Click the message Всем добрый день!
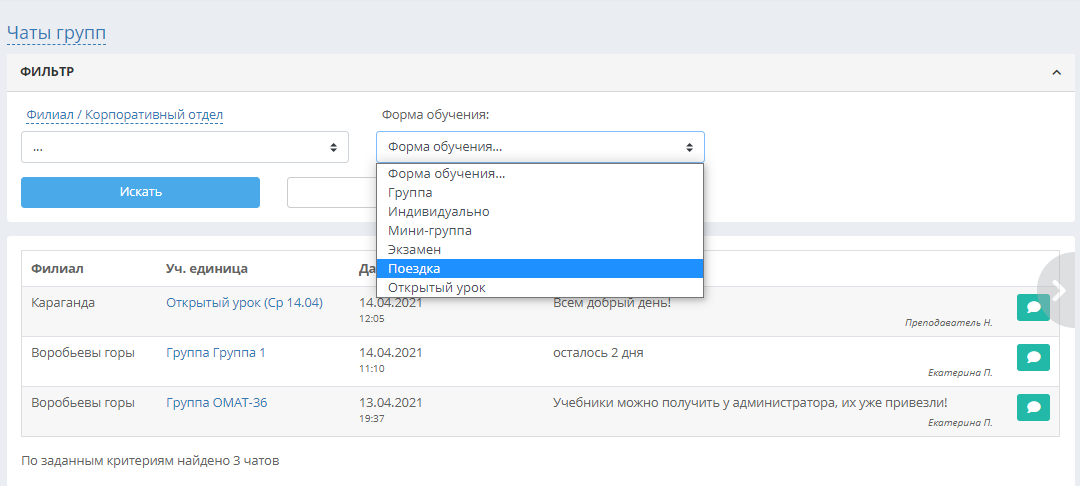 click(612, 302)
